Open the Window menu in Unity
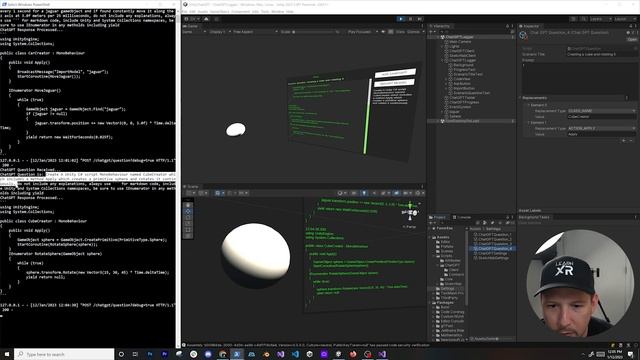 278,11
